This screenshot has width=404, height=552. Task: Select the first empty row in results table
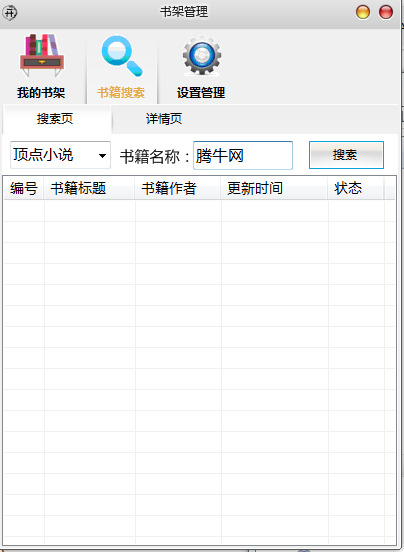tap(199, 211)
